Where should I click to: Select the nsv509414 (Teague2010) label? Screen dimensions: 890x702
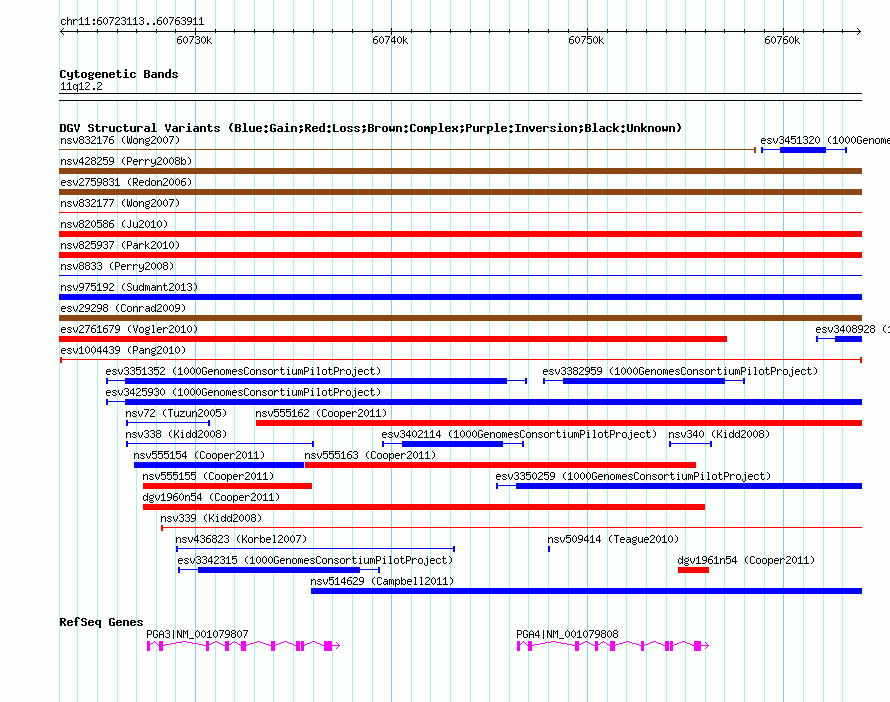[x=613, y=539]
